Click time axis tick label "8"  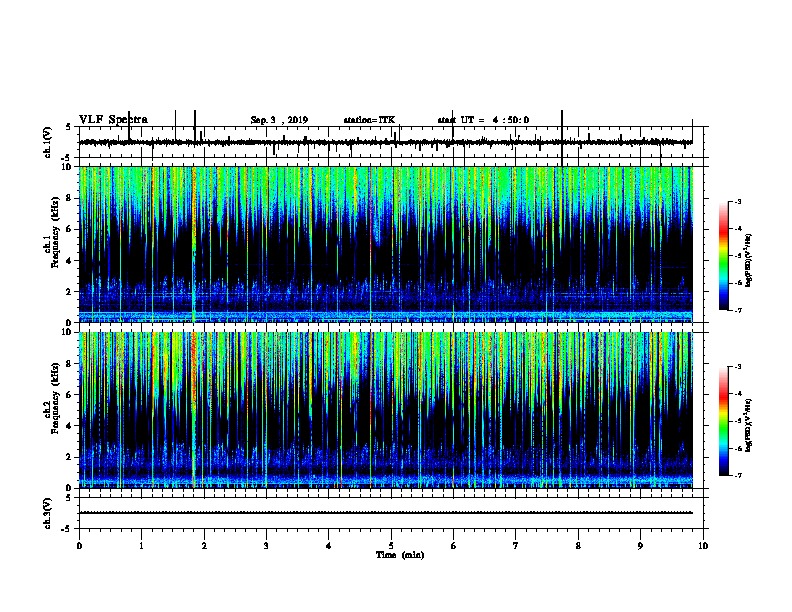(x=578, y=546)
